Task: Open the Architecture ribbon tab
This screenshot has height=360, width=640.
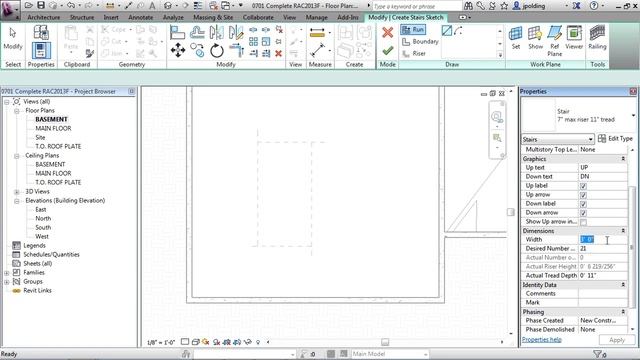Action: (44, 18)
